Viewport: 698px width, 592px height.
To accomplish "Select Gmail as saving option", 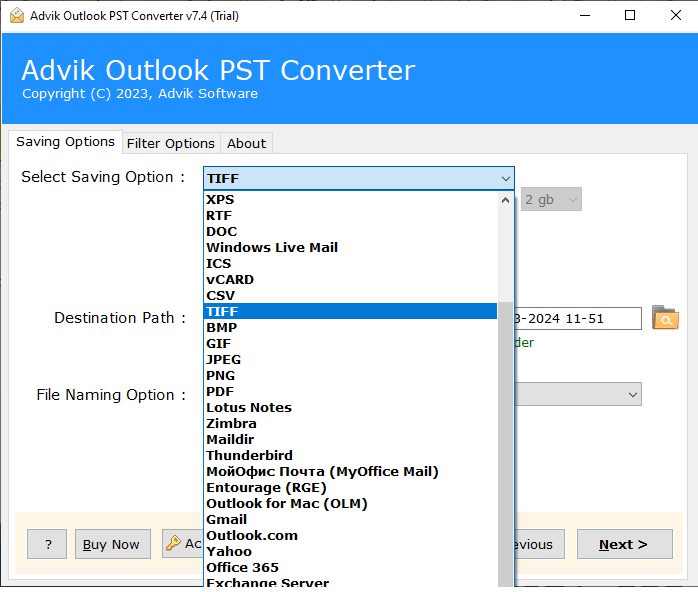I will [x=350, y=520].
